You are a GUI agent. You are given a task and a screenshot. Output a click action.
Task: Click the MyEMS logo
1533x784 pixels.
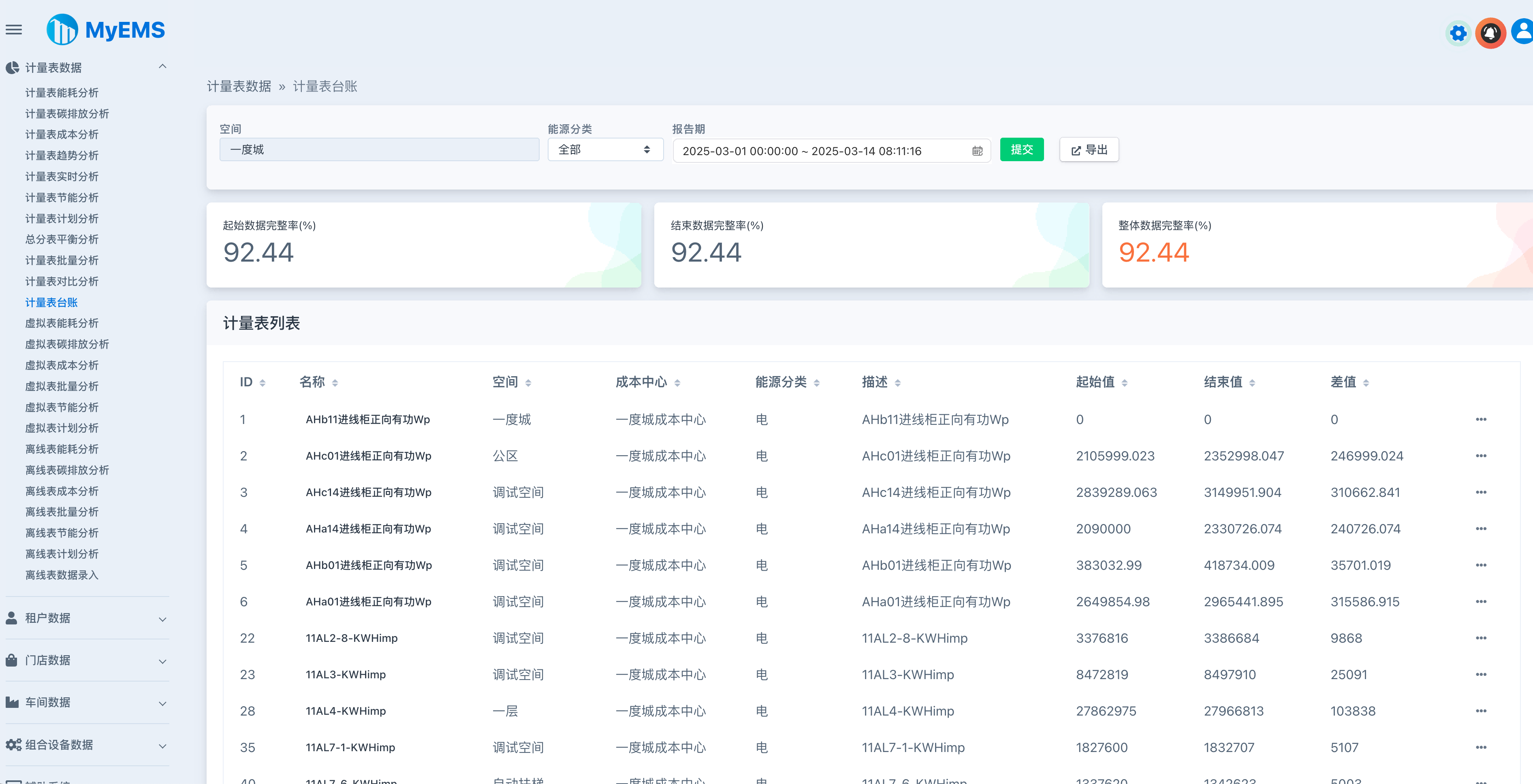106,29
